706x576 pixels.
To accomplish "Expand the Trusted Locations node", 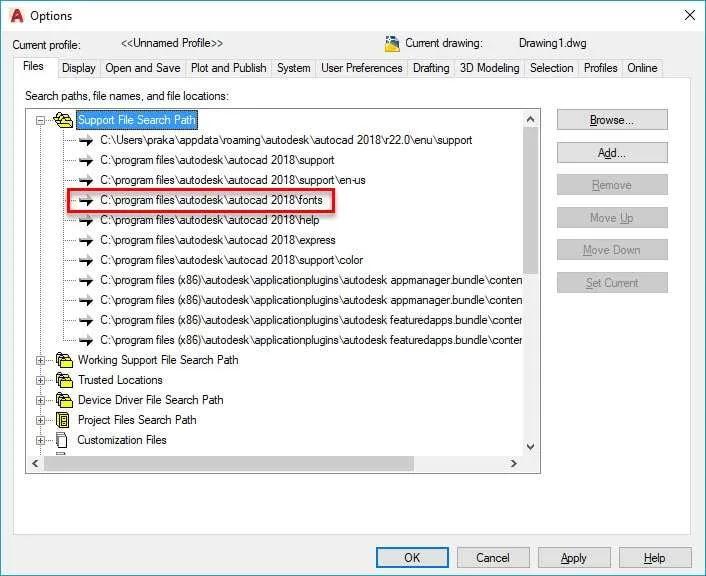I will [x=41, y=380].
